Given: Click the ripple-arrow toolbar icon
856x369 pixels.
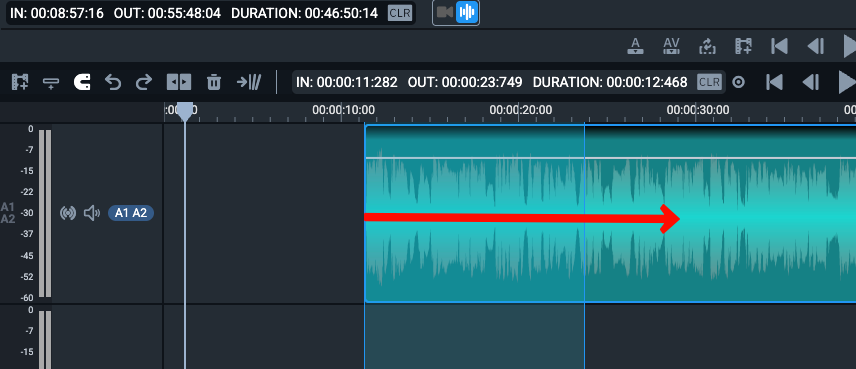Looking at the screenshot, I should (248, 82).
